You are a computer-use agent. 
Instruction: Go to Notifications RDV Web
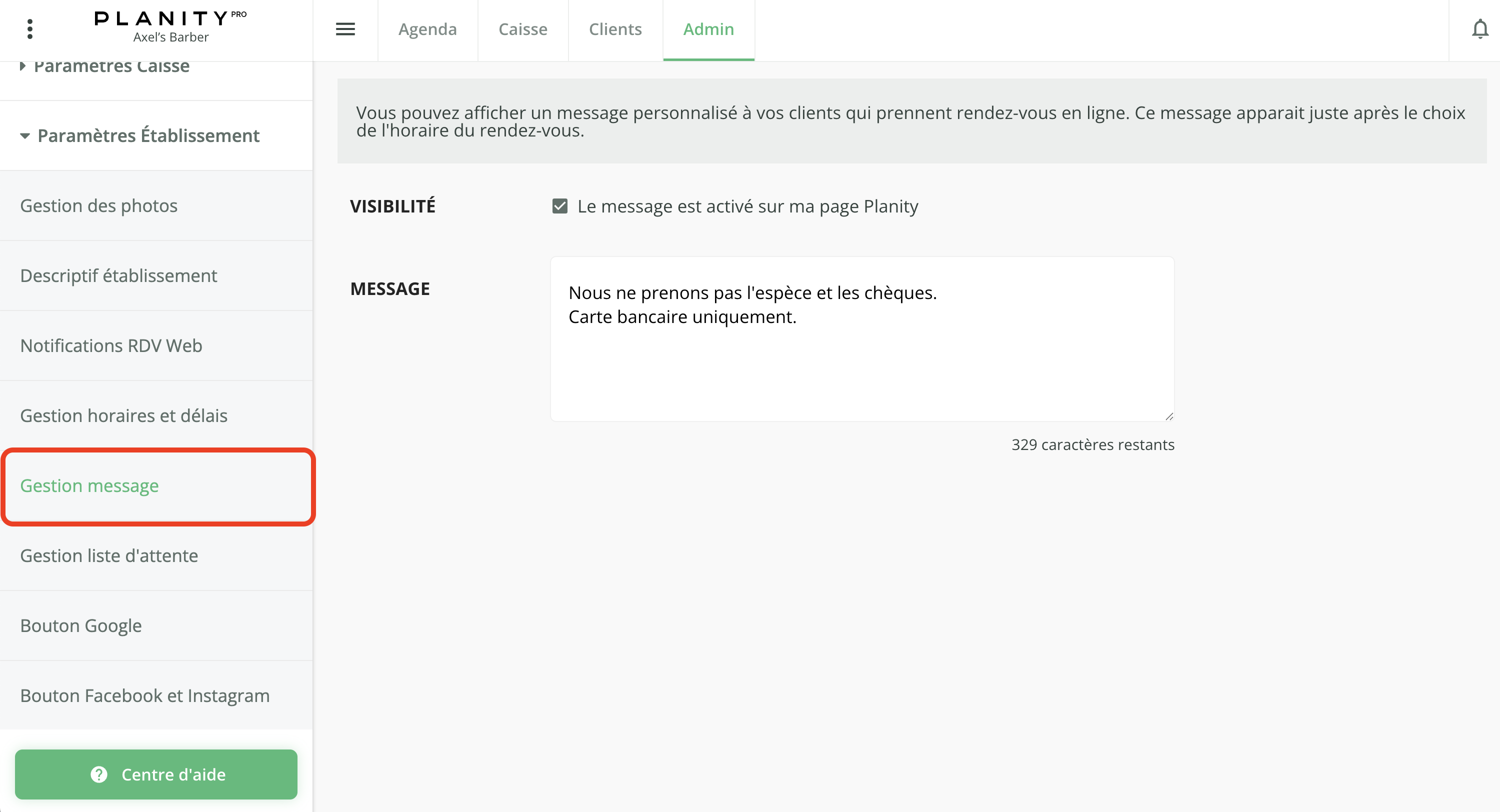(111, 345)
